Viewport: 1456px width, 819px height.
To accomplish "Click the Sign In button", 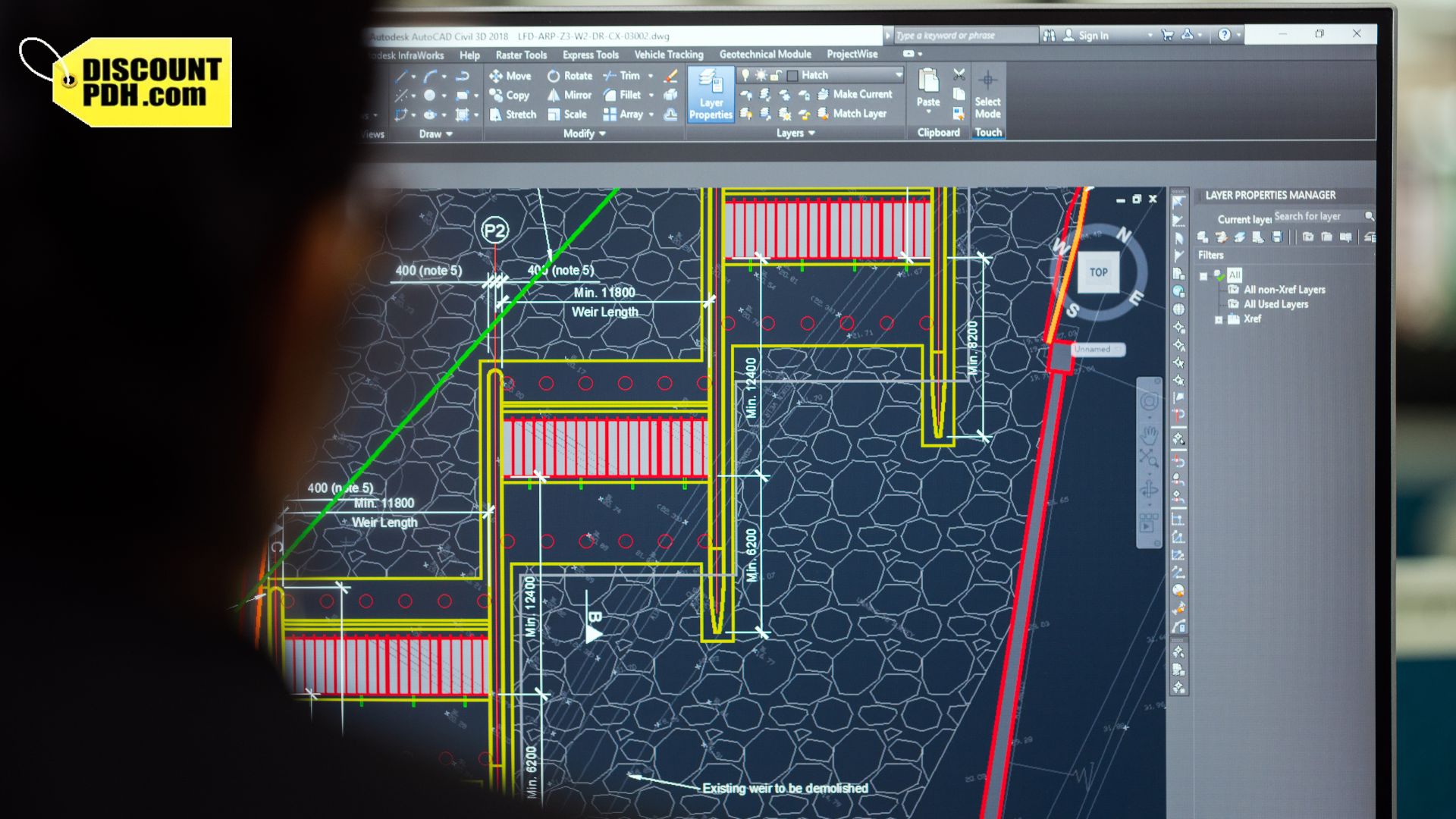I will click(1086, 36).
